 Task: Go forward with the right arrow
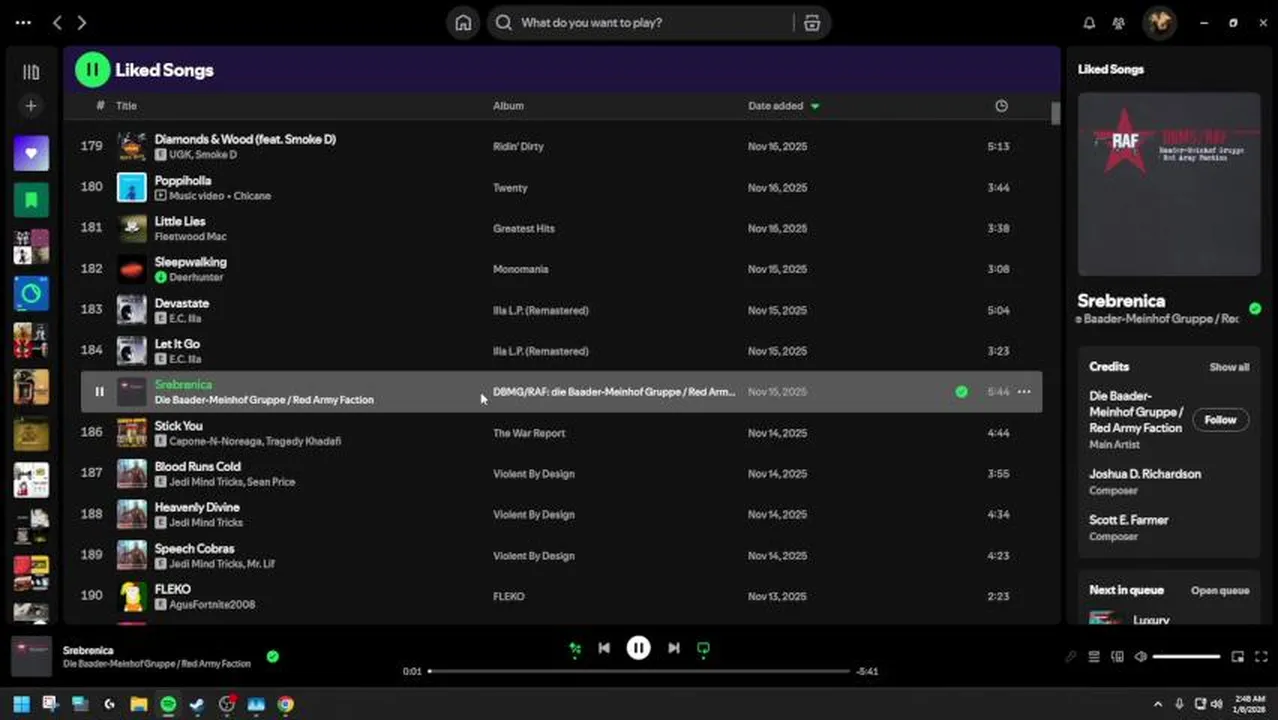pos(82,22)
